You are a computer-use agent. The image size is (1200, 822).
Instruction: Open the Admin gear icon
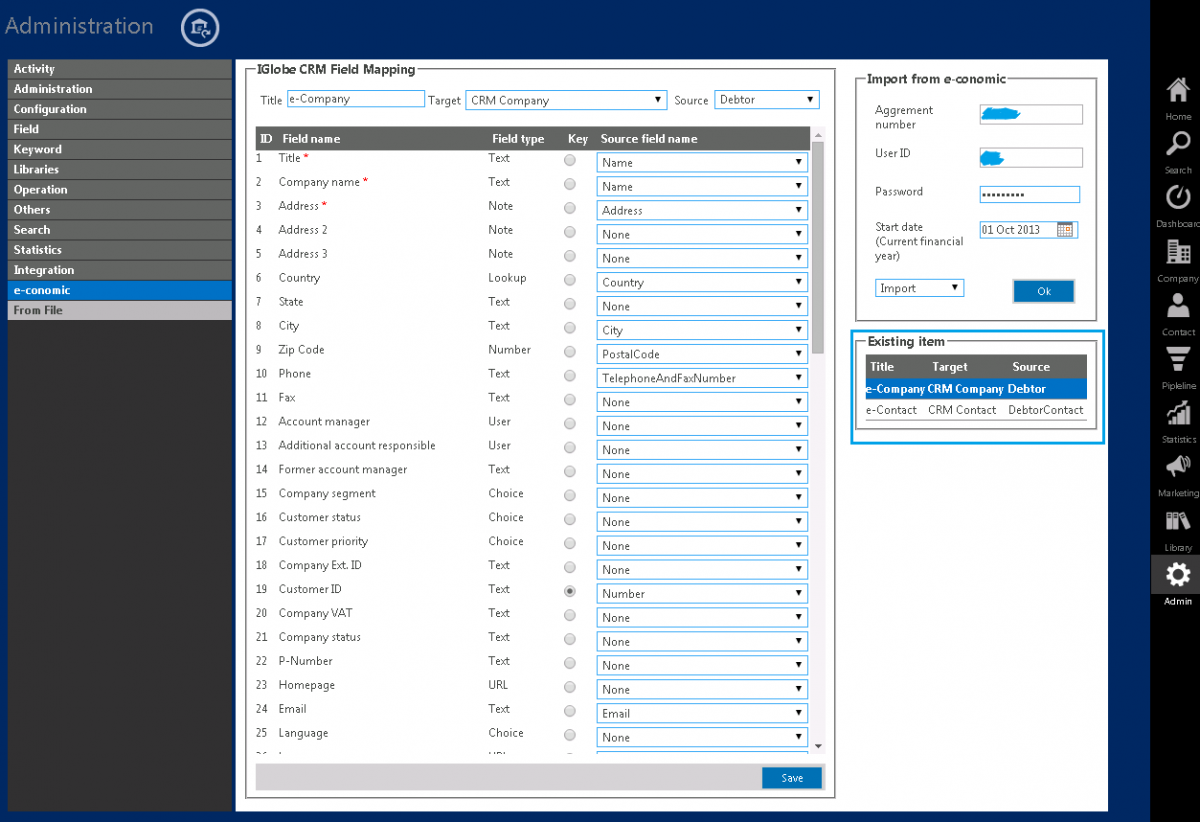coord(1177,575)
